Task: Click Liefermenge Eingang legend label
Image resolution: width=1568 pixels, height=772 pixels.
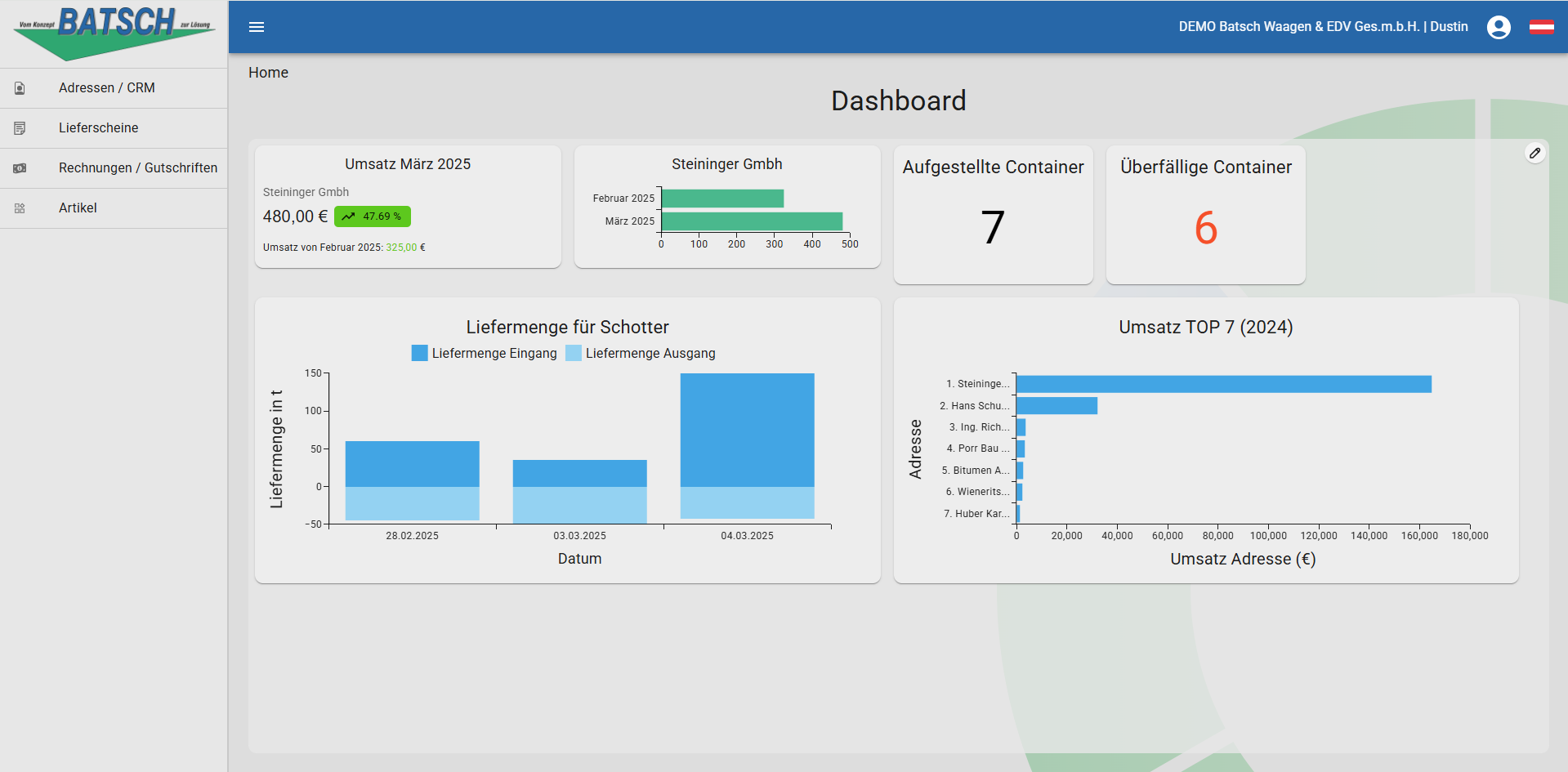Action: 494,353
